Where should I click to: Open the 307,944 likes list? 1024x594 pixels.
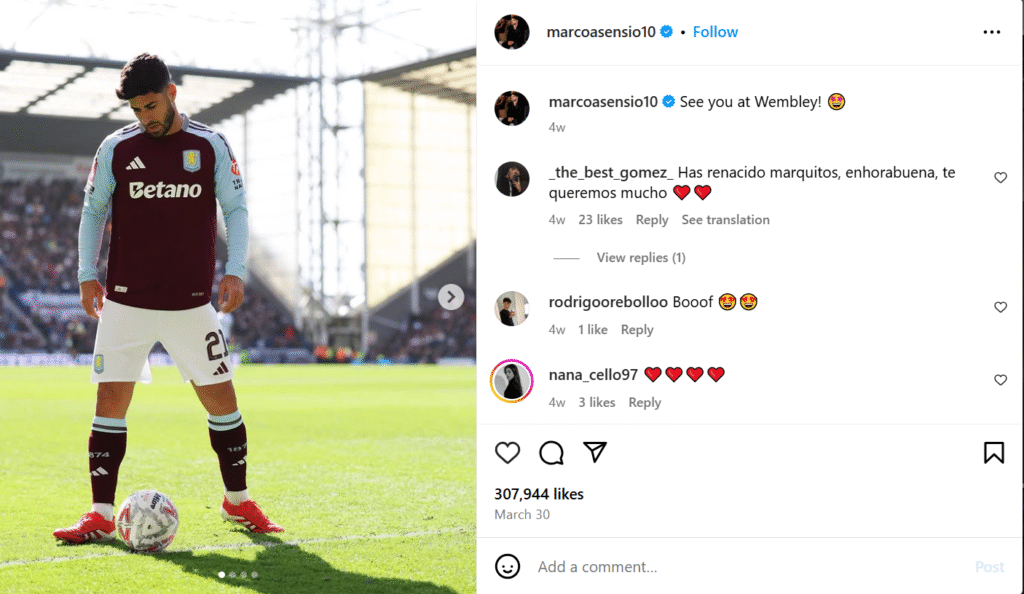(x=540, y=493)
